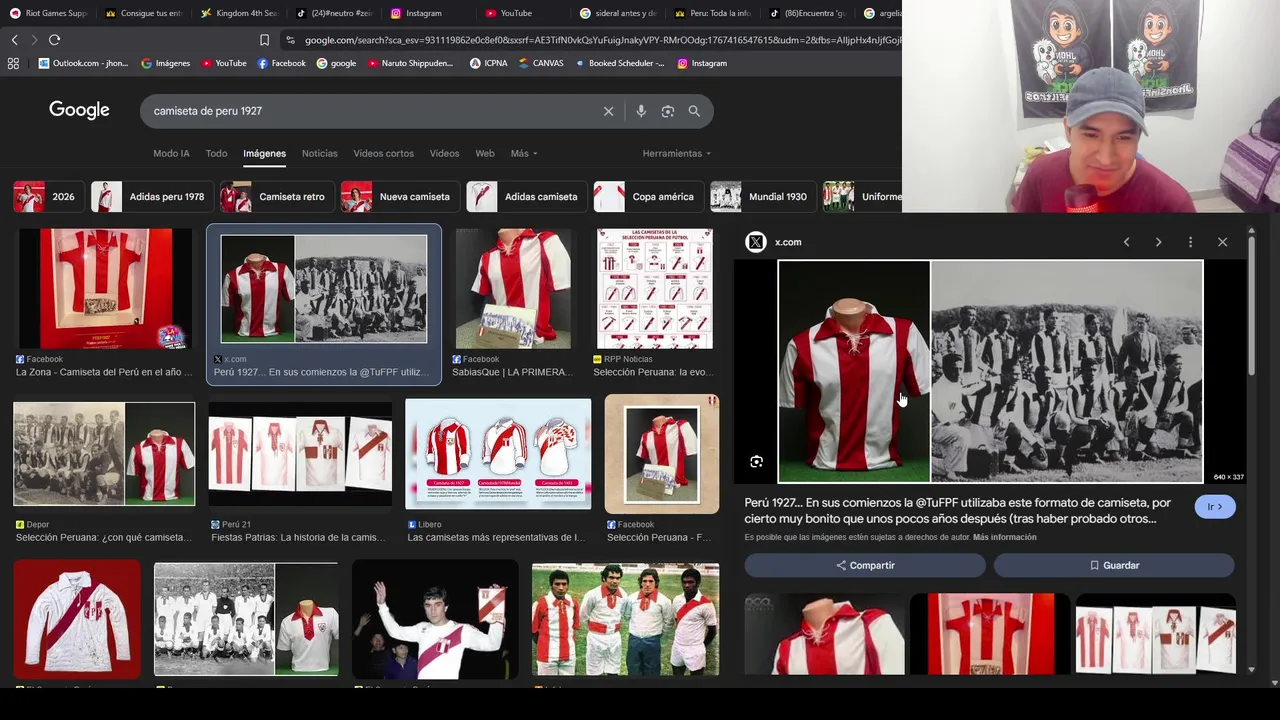Open the apps grid icon in the bookmarks bar

click(x=13, y=63)
